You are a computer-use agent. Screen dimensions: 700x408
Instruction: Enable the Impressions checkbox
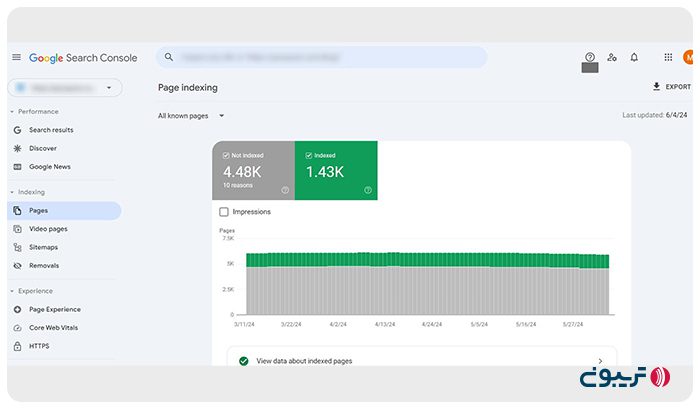pos(224,212)
